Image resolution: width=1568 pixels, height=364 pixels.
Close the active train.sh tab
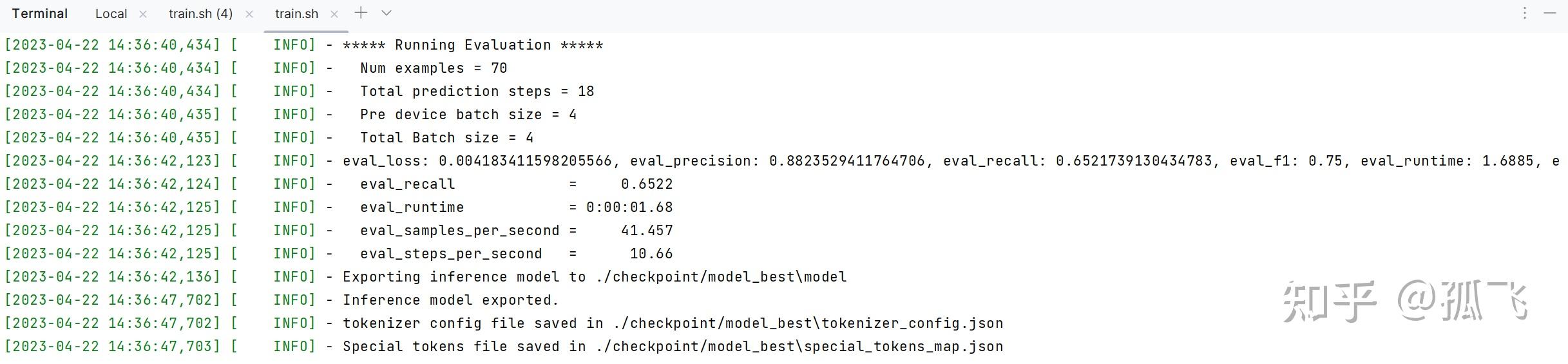pyautogui.click(x=334, y=14)
